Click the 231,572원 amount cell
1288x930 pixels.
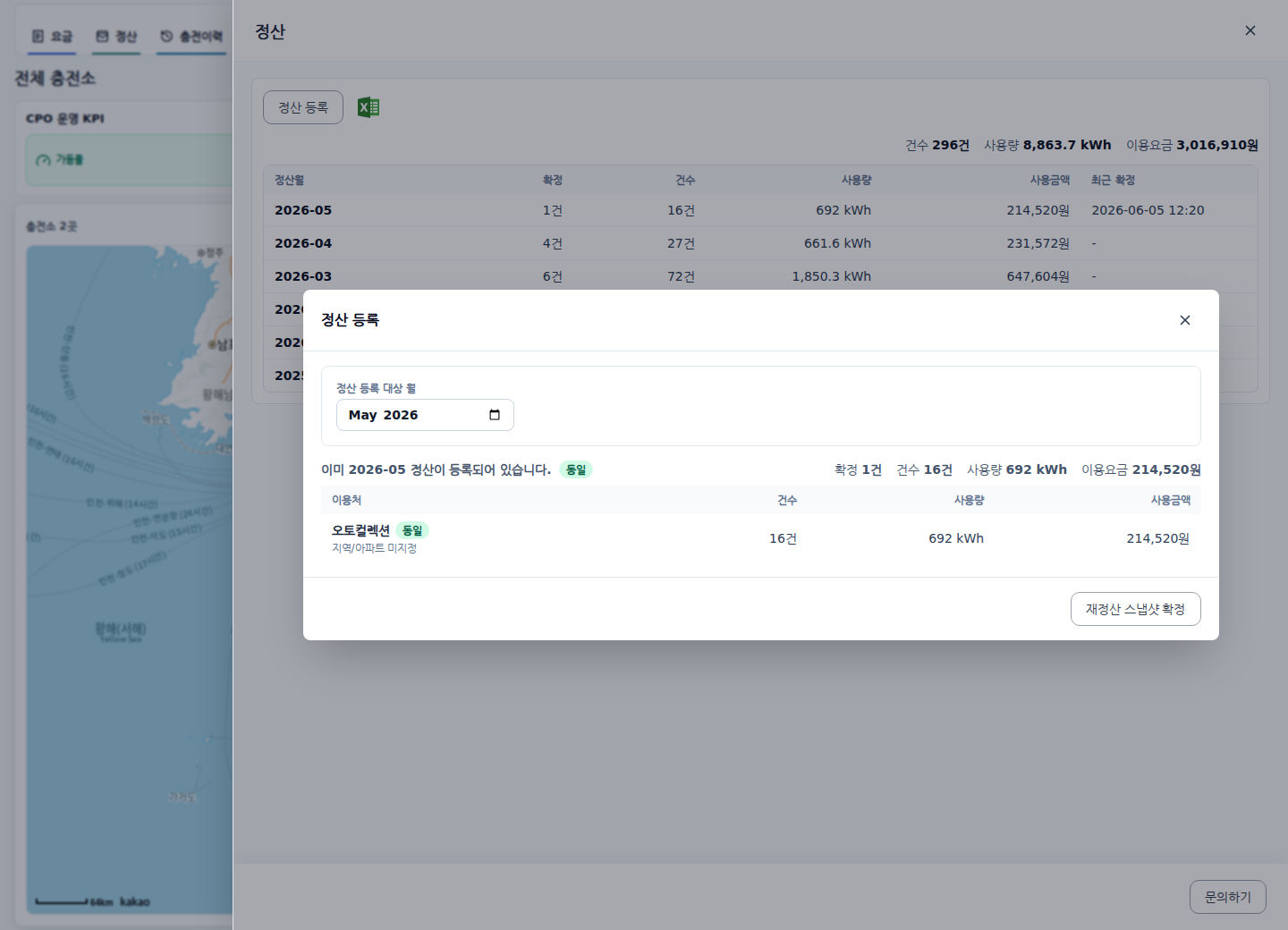1038,243
